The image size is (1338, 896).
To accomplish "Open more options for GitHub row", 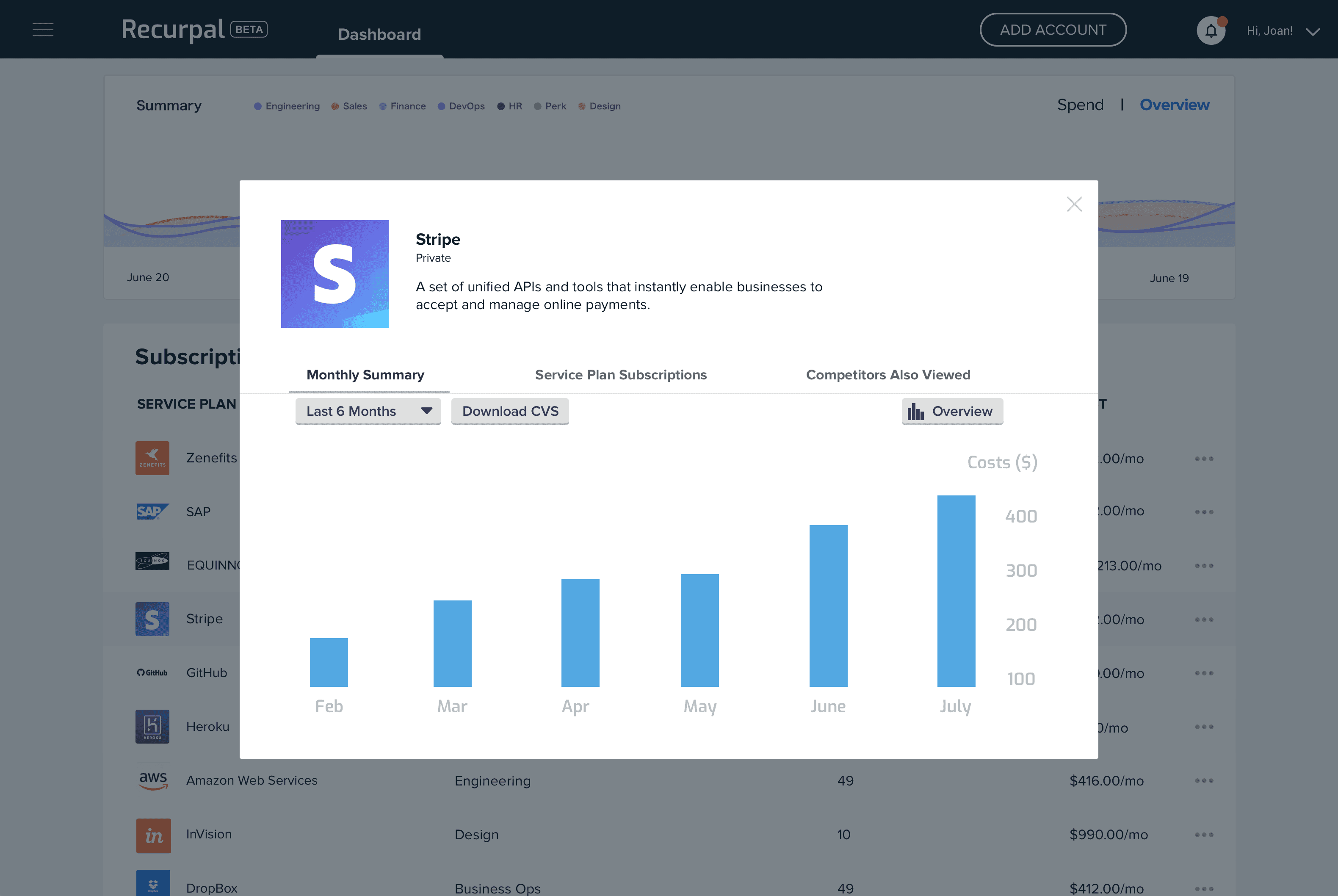I will pos(1204,673).
